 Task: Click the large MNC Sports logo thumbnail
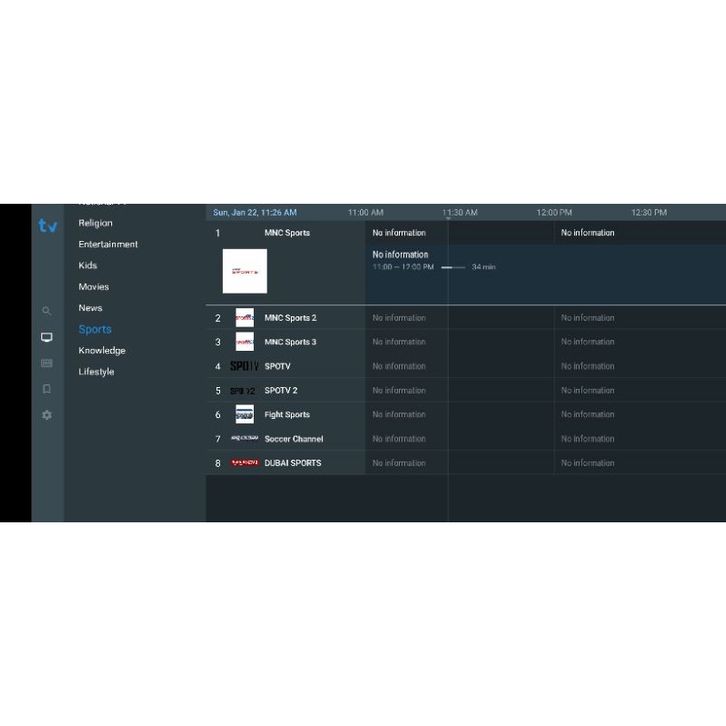pyautogui.click(x=244, y=271)
